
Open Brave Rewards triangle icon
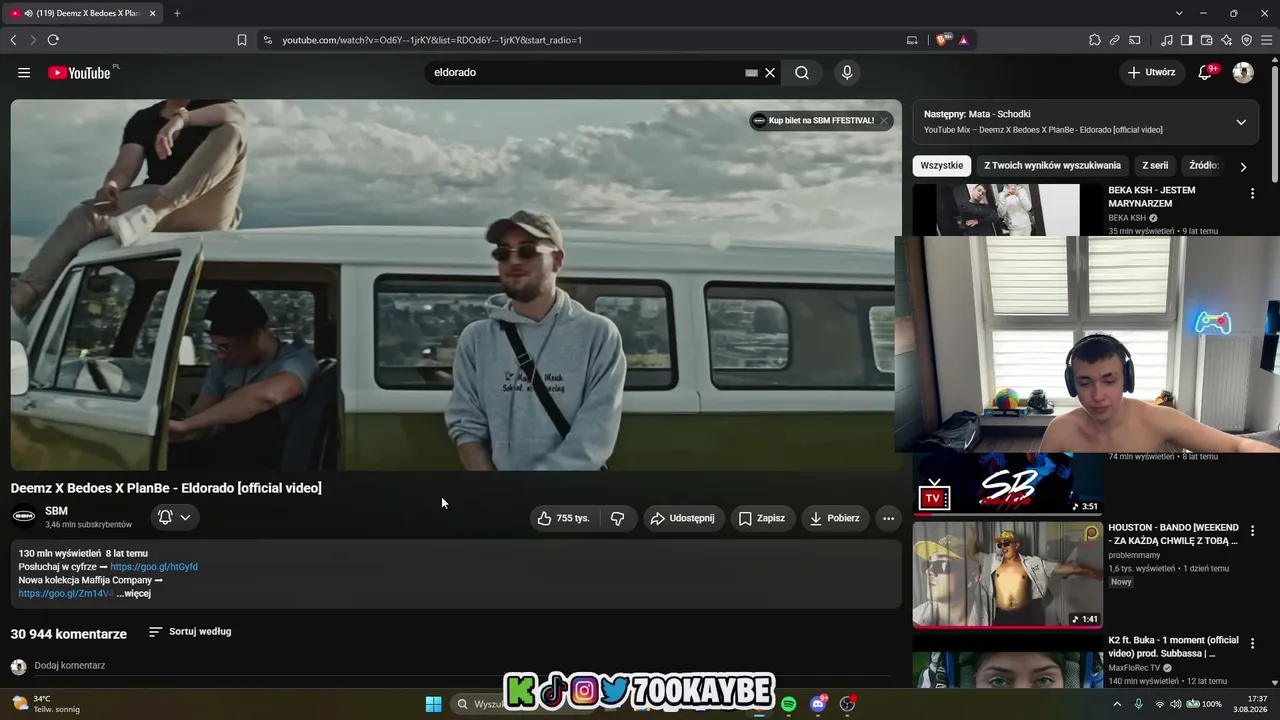coord(964,40)
